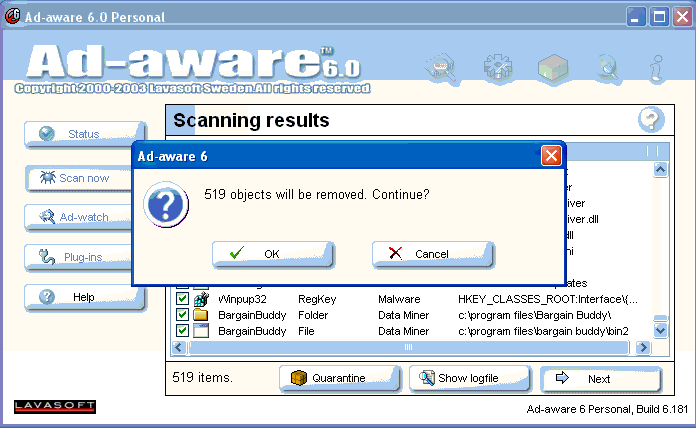Open the scan settings gear icon
The image size is (696, 428).
(497, 70)
